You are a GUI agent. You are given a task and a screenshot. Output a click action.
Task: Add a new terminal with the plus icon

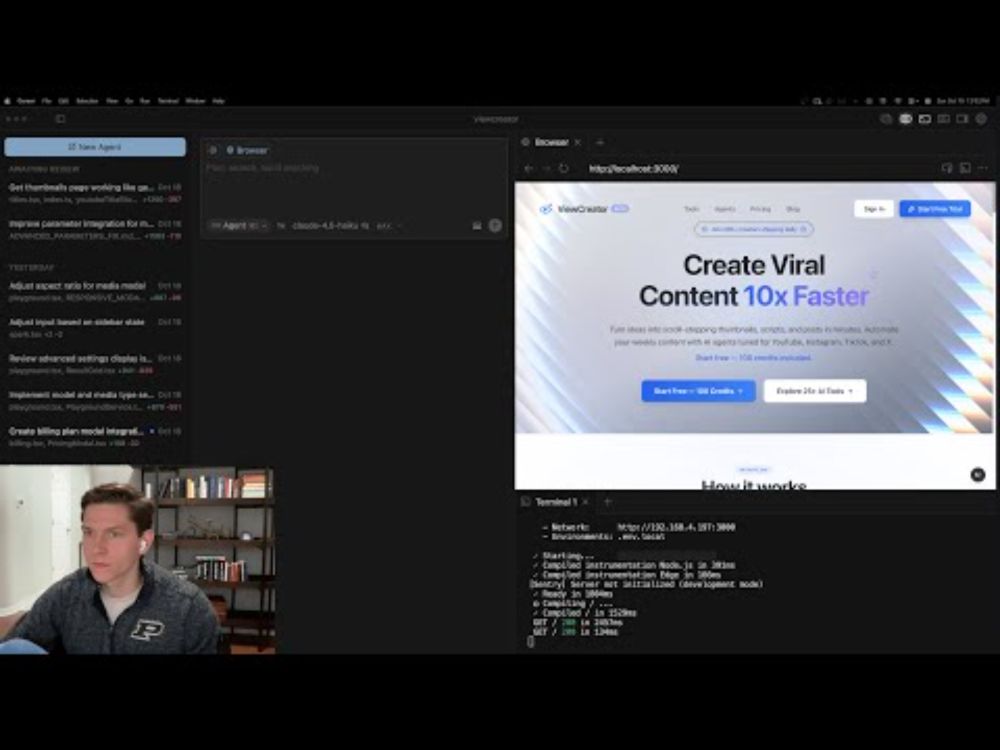(608, 502)
